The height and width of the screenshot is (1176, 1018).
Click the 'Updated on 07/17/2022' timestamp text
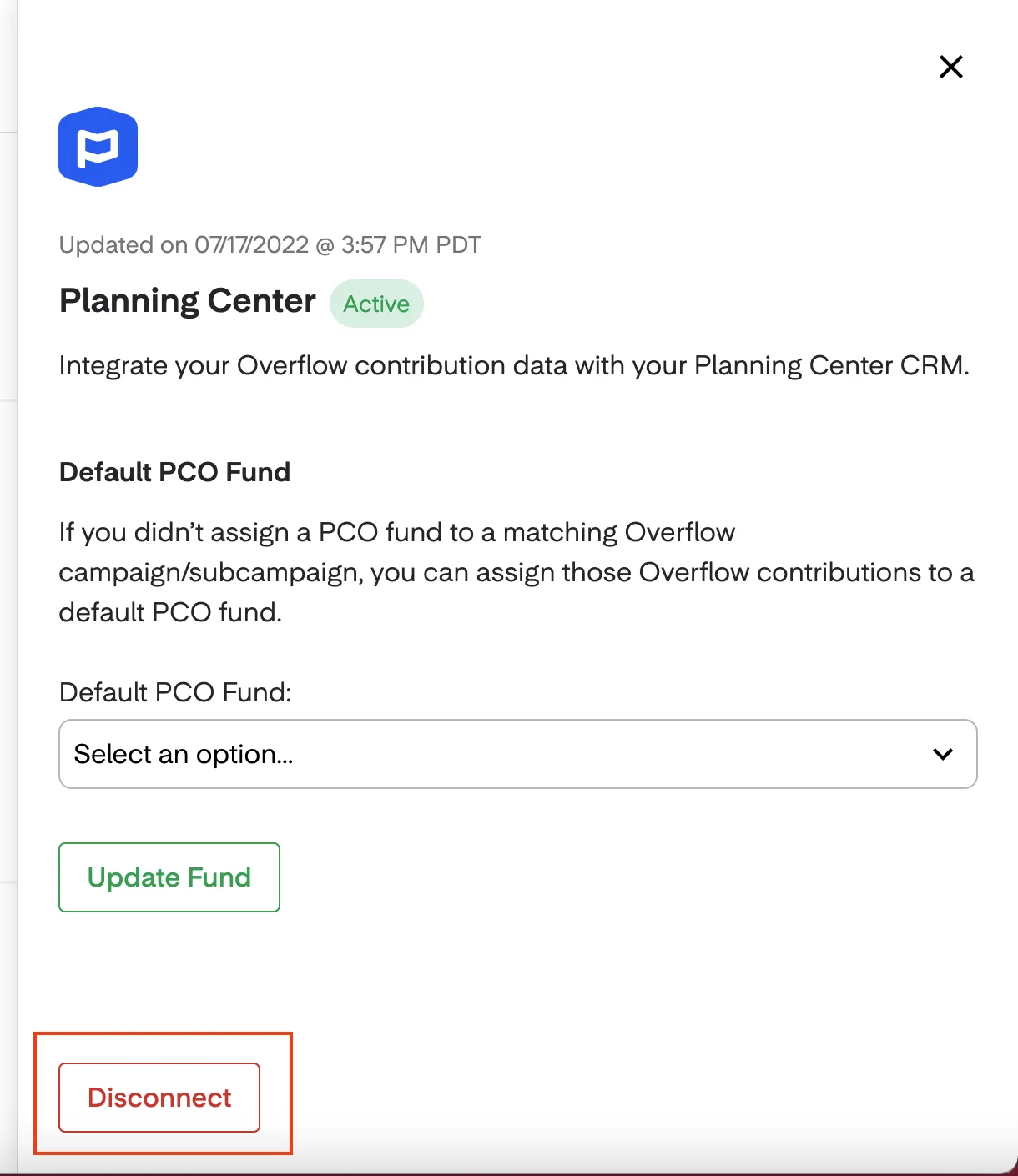pos(270,244)
